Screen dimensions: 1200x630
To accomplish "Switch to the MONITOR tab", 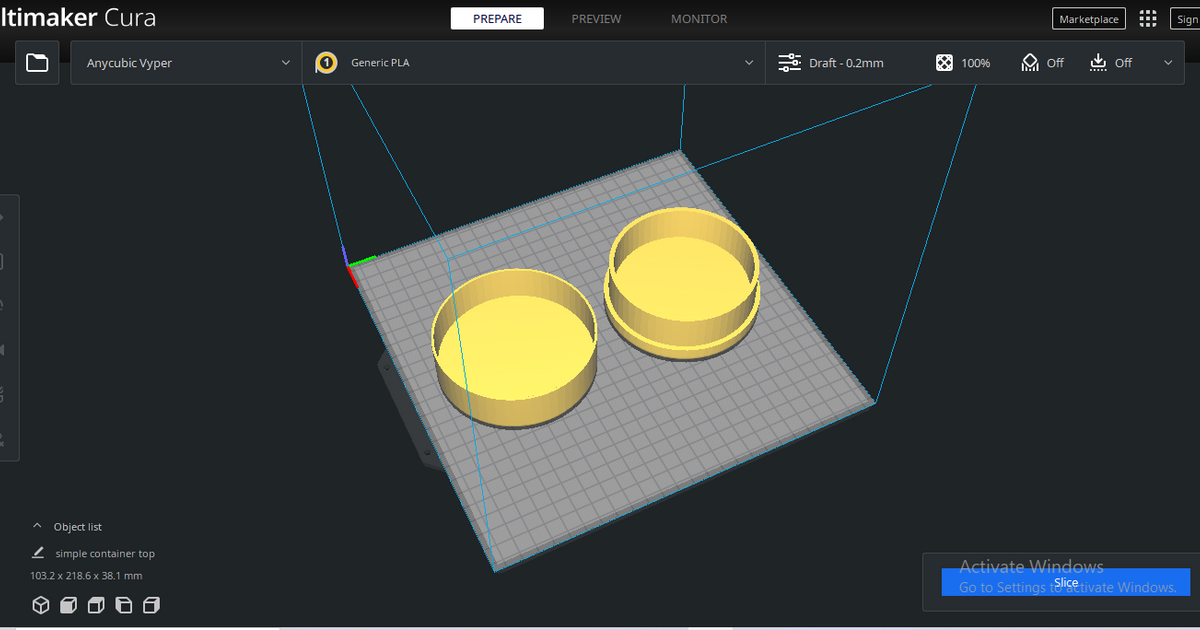I will tap(699, 17).
